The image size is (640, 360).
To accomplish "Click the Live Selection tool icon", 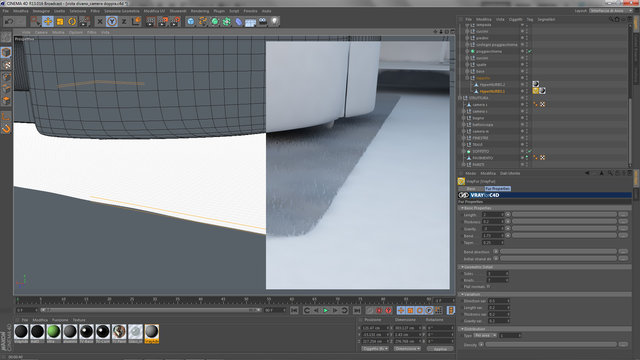I will [36, 21].
